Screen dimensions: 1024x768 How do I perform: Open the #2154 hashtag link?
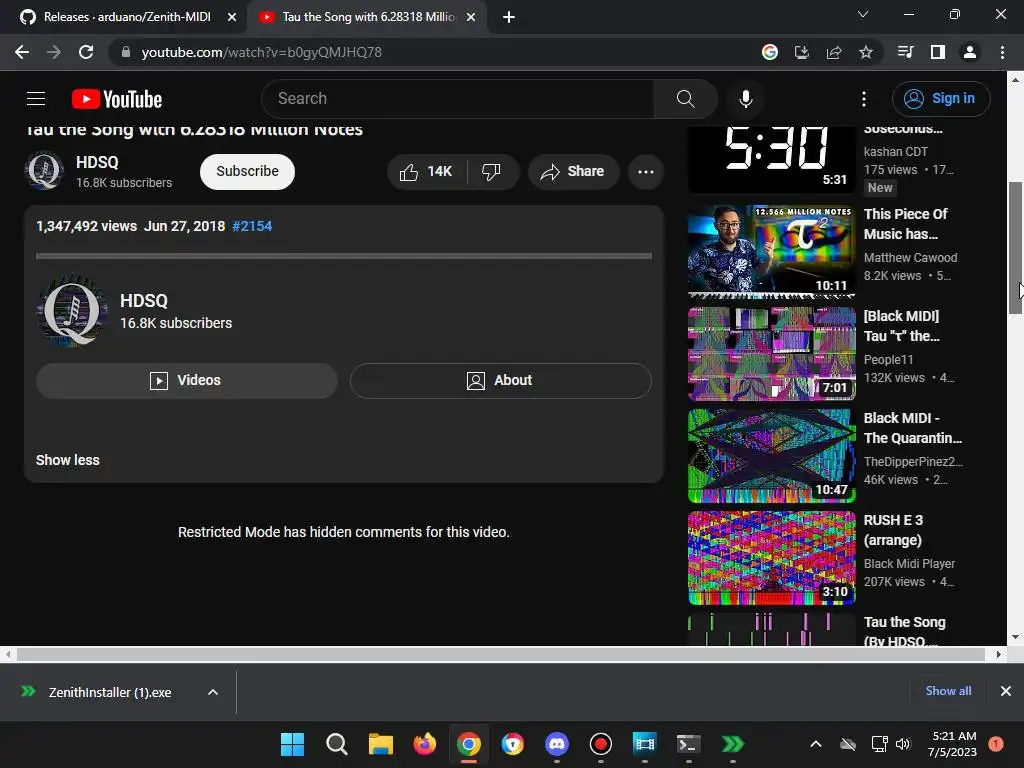(252, 226)
